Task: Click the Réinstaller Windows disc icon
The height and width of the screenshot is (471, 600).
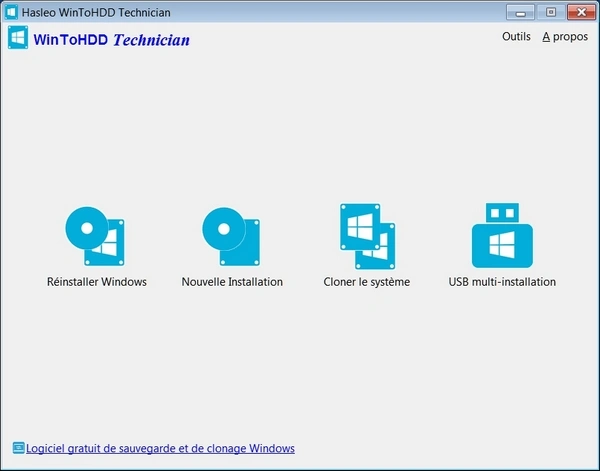Action: (95, 236)
